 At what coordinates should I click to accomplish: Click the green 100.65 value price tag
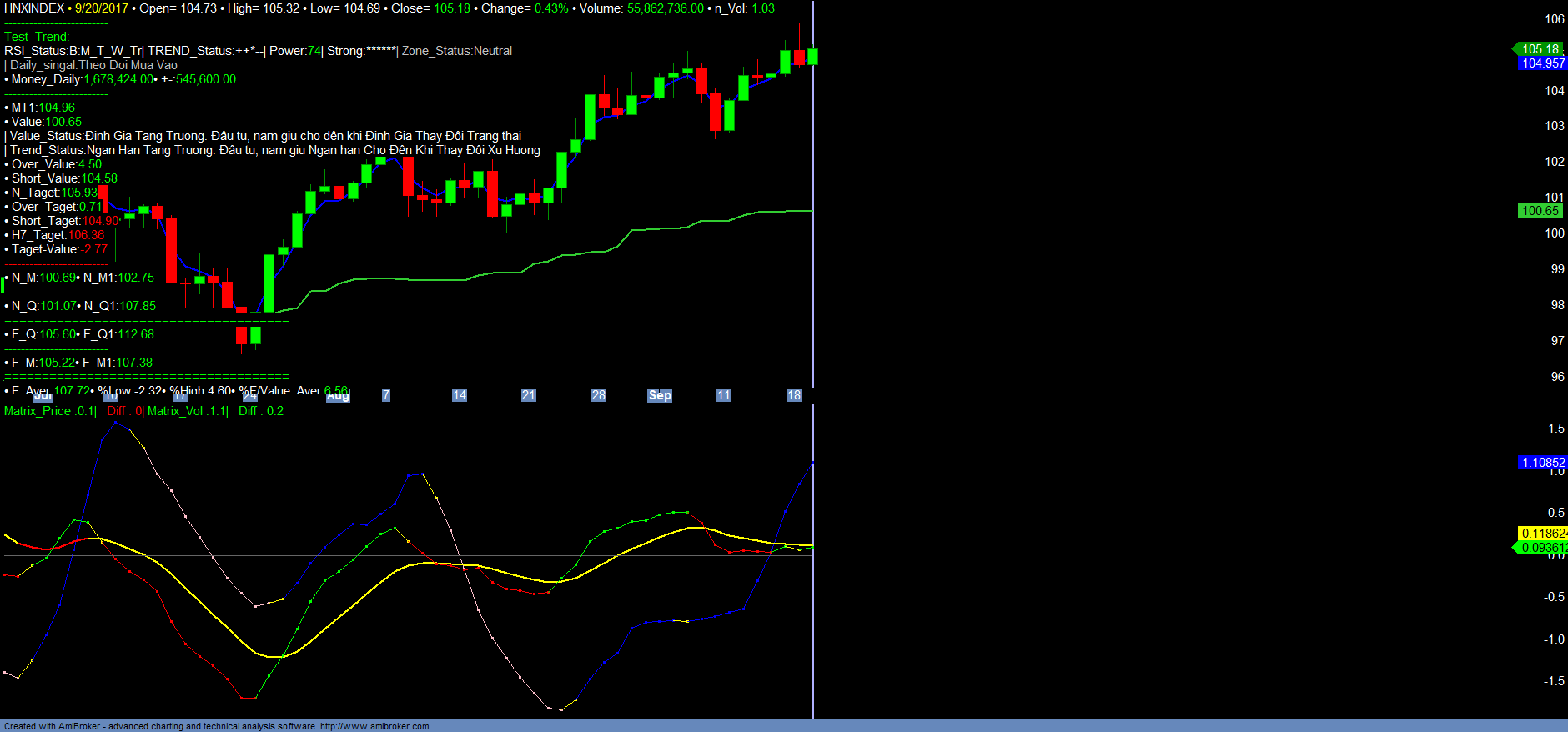[x=1540, y=211]
